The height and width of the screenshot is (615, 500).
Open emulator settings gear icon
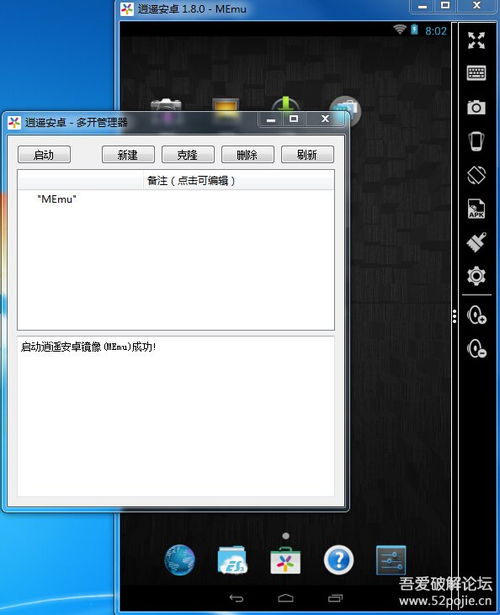476,276
